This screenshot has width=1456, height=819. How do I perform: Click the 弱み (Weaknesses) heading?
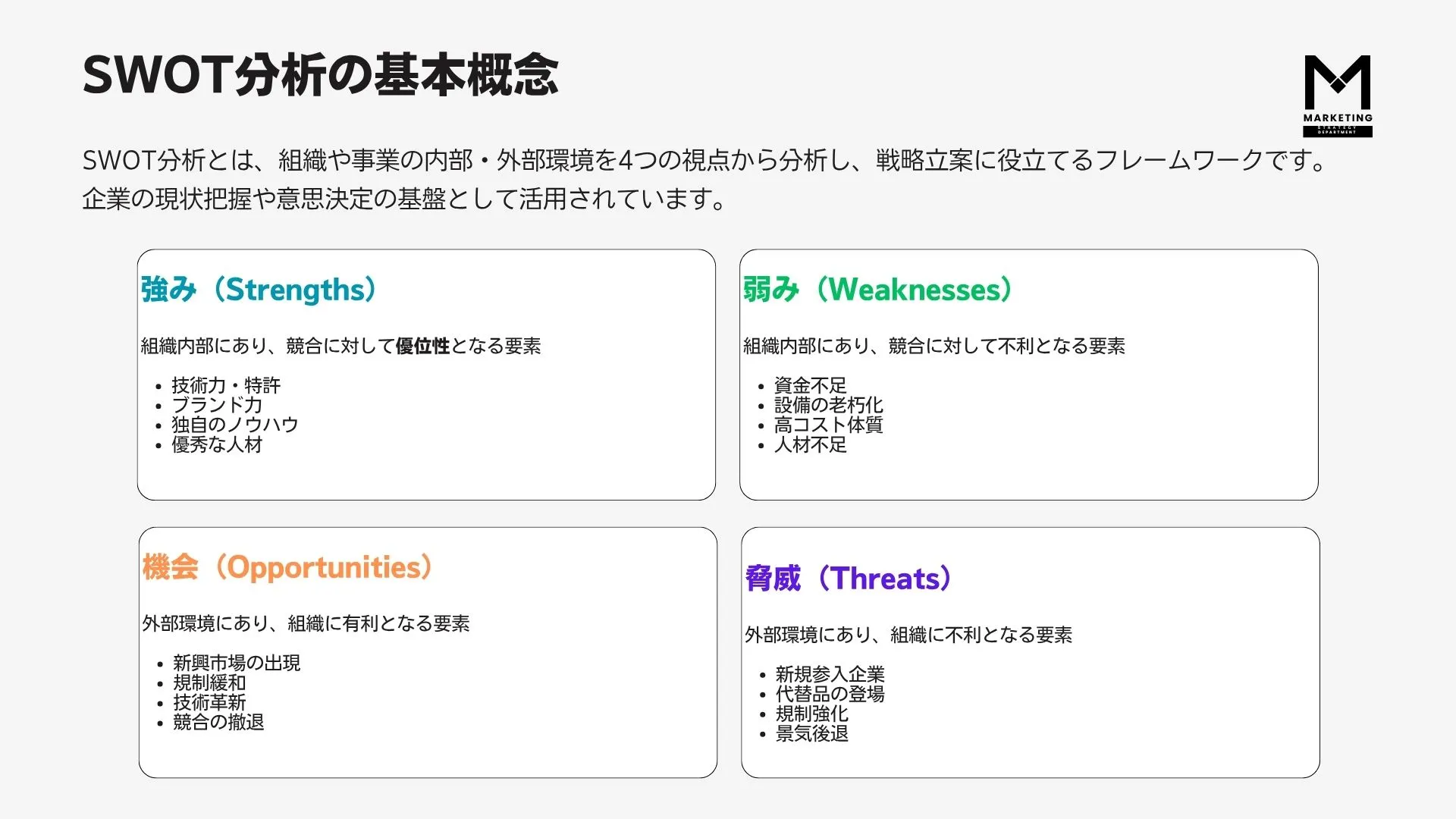[877, 290]
